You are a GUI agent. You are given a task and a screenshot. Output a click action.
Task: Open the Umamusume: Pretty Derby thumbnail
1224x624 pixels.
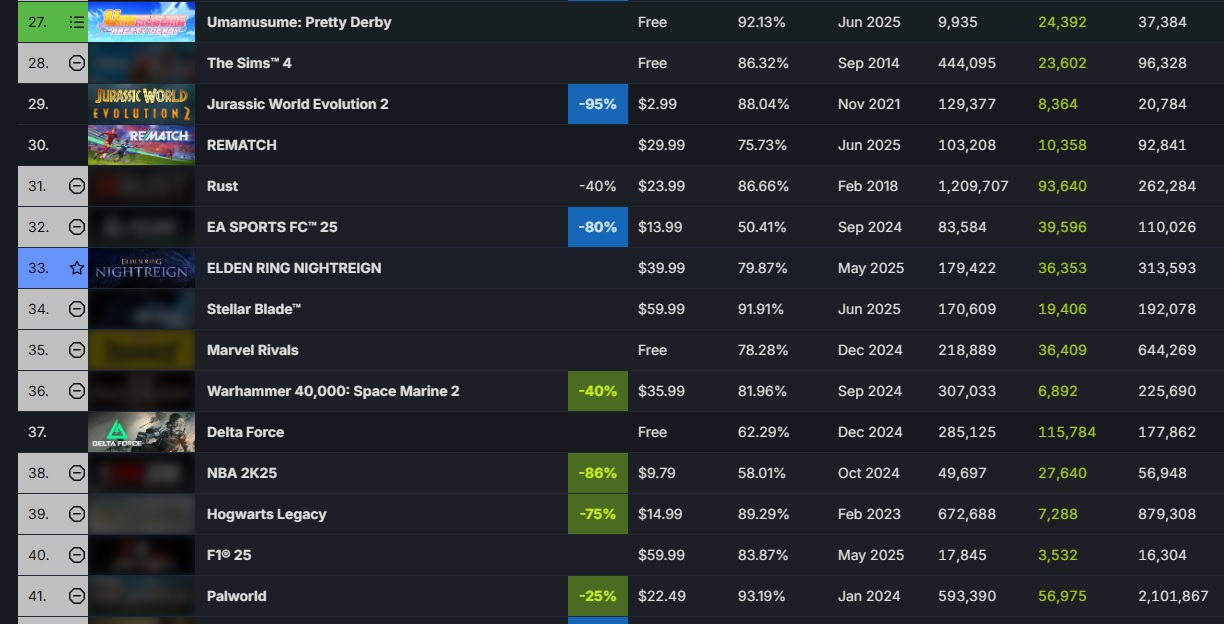click(141, 21)
